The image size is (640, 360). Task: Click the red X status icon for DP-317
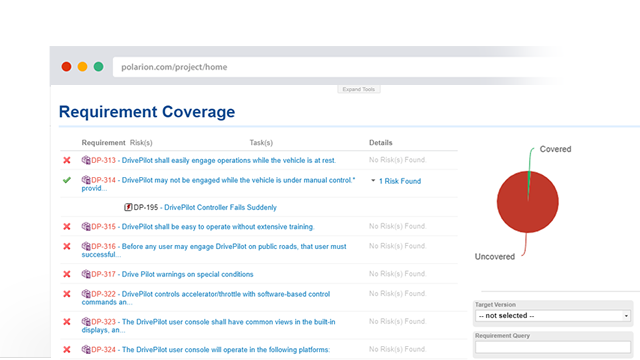(x=67, y=274)
